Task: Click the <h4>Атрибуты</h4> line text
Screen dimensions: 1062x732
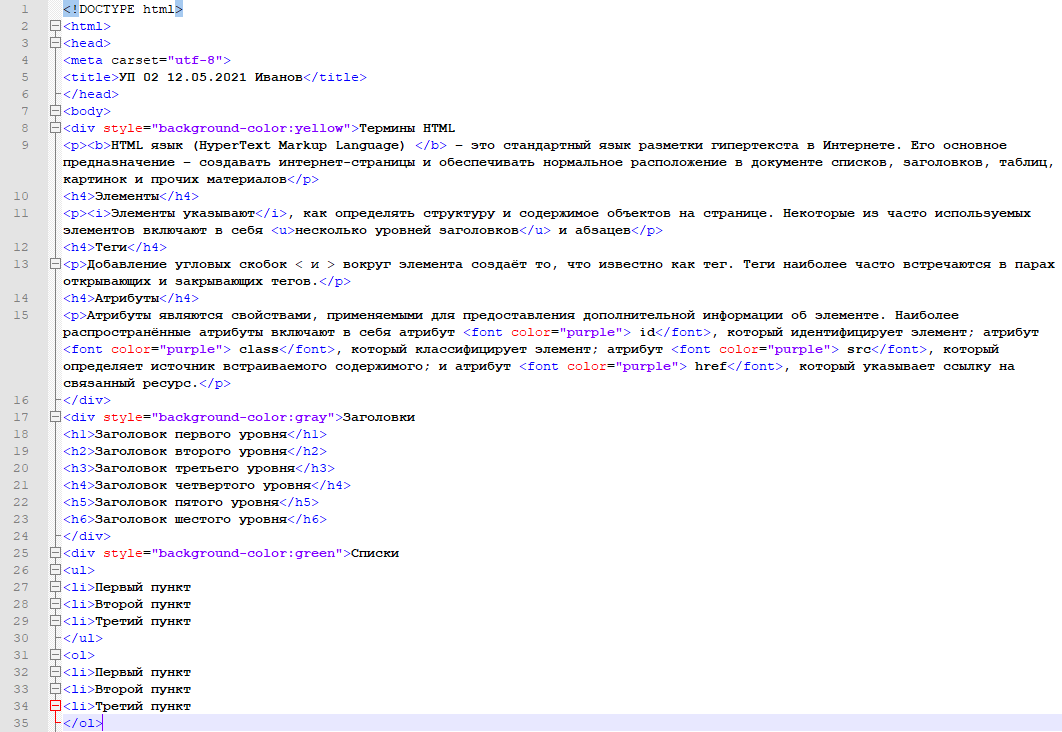Action: (x=131, y=298)
